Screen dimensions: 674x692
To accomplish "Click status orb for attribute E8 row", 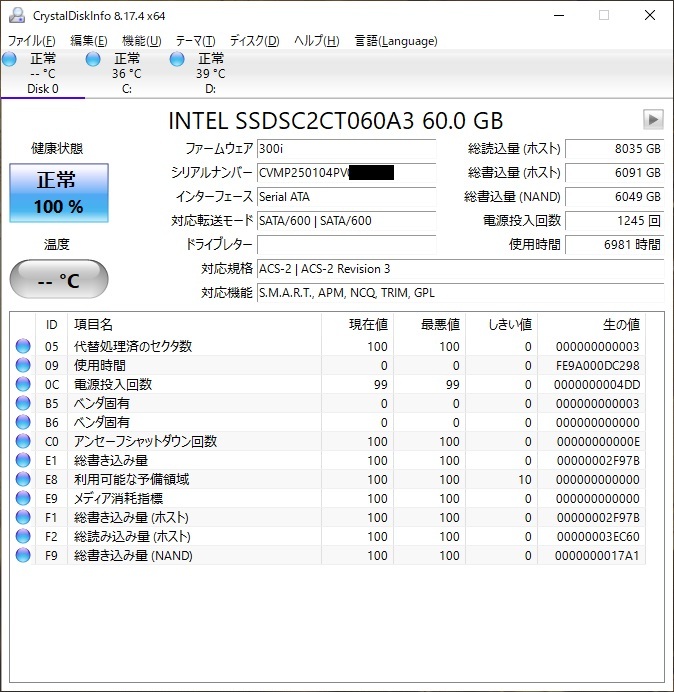I will pyautogui.click(x=23, y=479).
